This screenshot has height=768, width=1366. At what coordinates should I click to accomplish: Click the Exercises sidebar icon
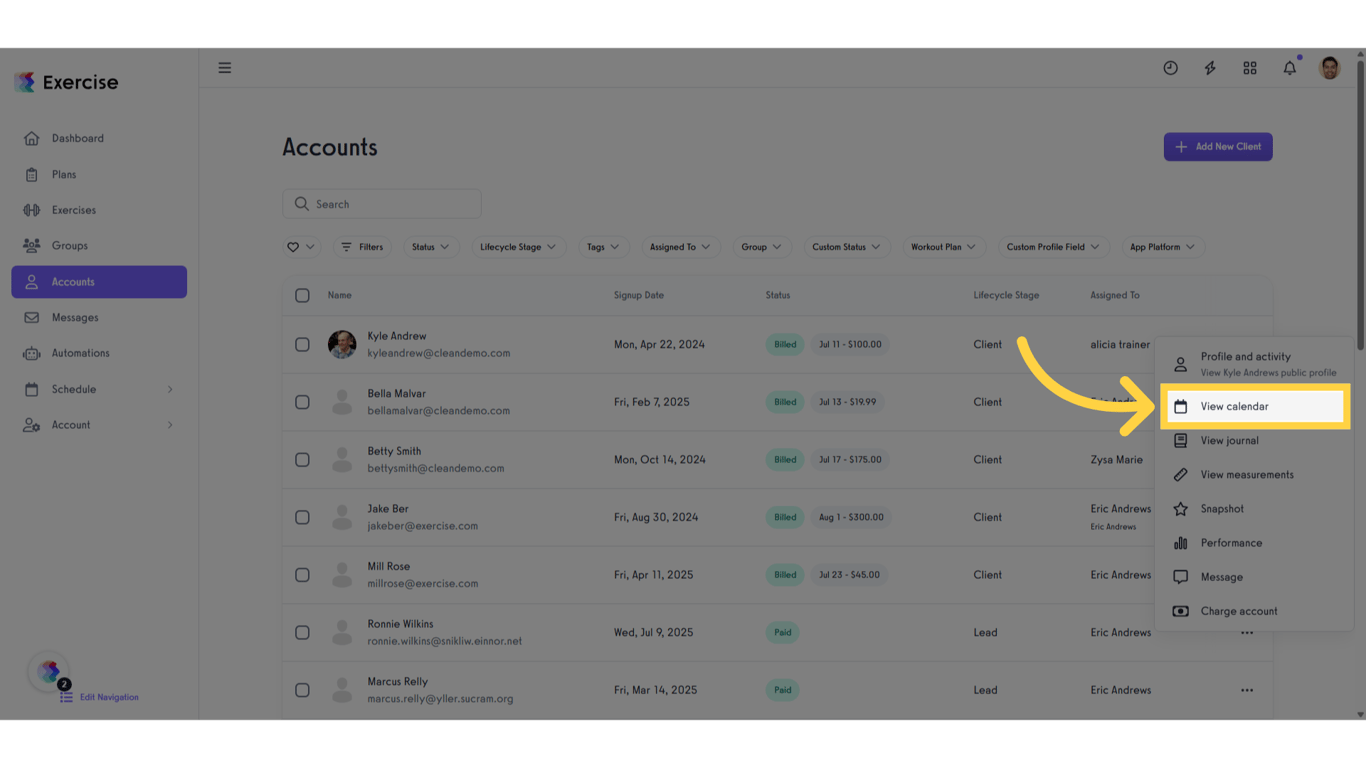34,210
